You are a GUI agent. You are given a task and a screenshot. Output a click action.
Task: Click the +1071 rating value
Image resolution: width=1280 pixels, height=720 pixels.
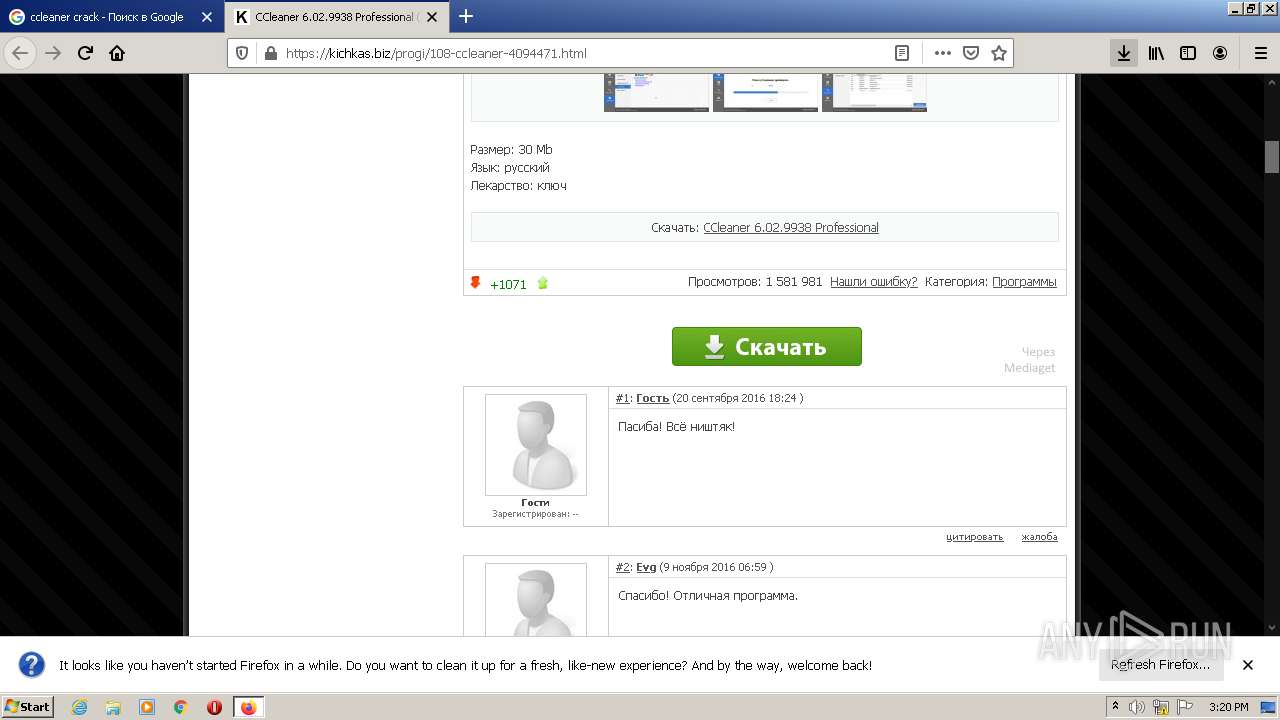[x=508, y=284]
